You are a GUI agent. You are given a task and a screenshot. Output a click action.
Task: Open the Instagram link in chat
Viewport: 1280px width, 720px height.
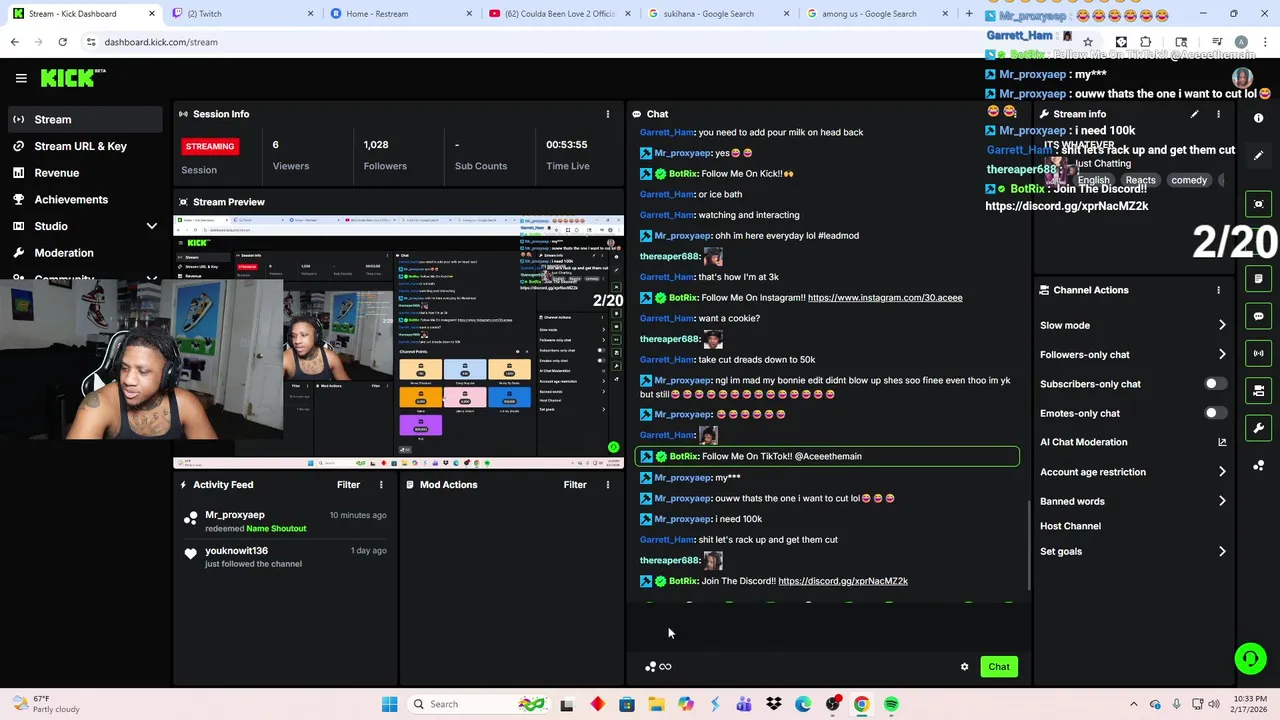[885, 298]
